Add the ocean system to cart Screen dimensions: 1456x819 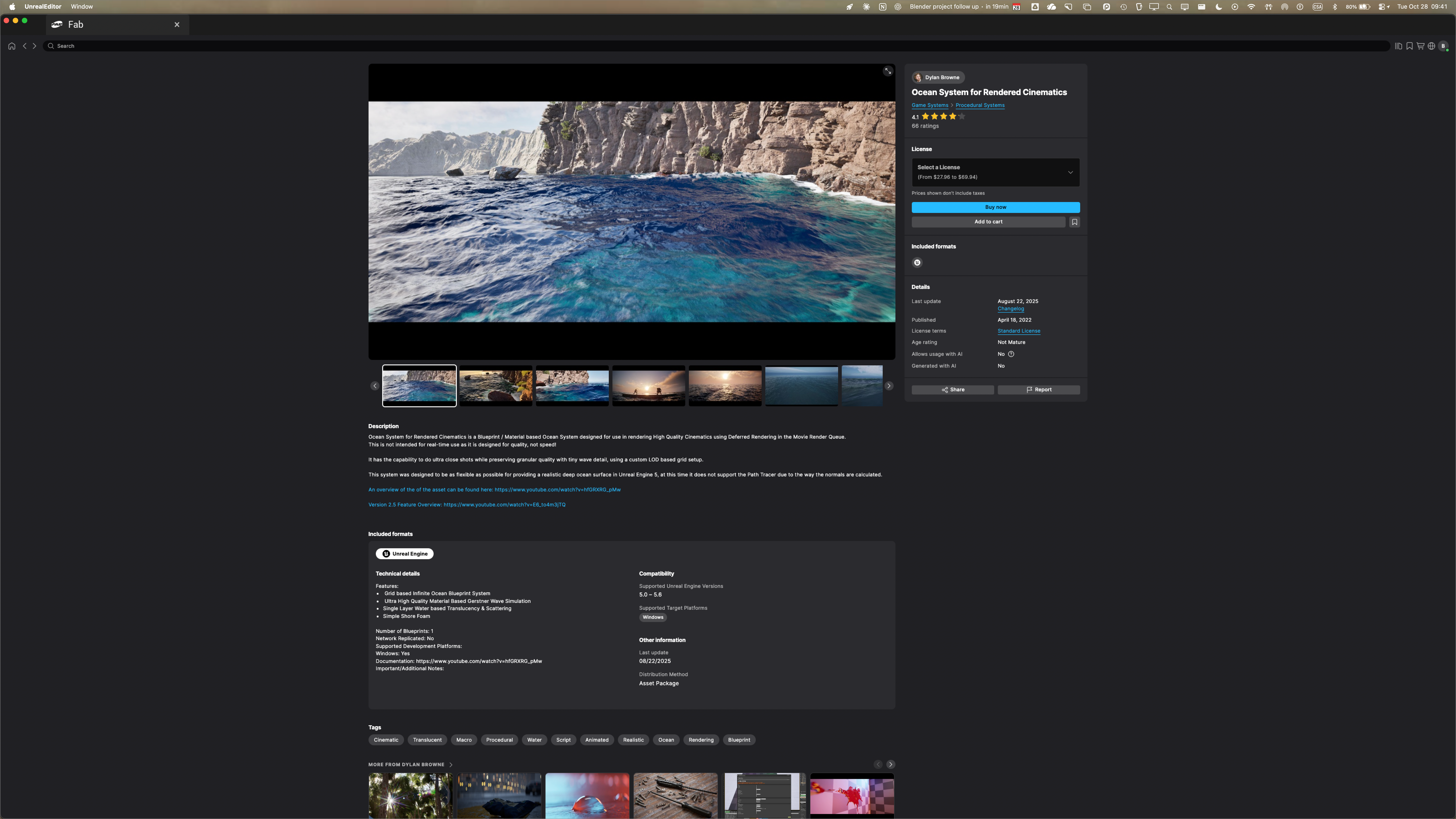[988, 222]
